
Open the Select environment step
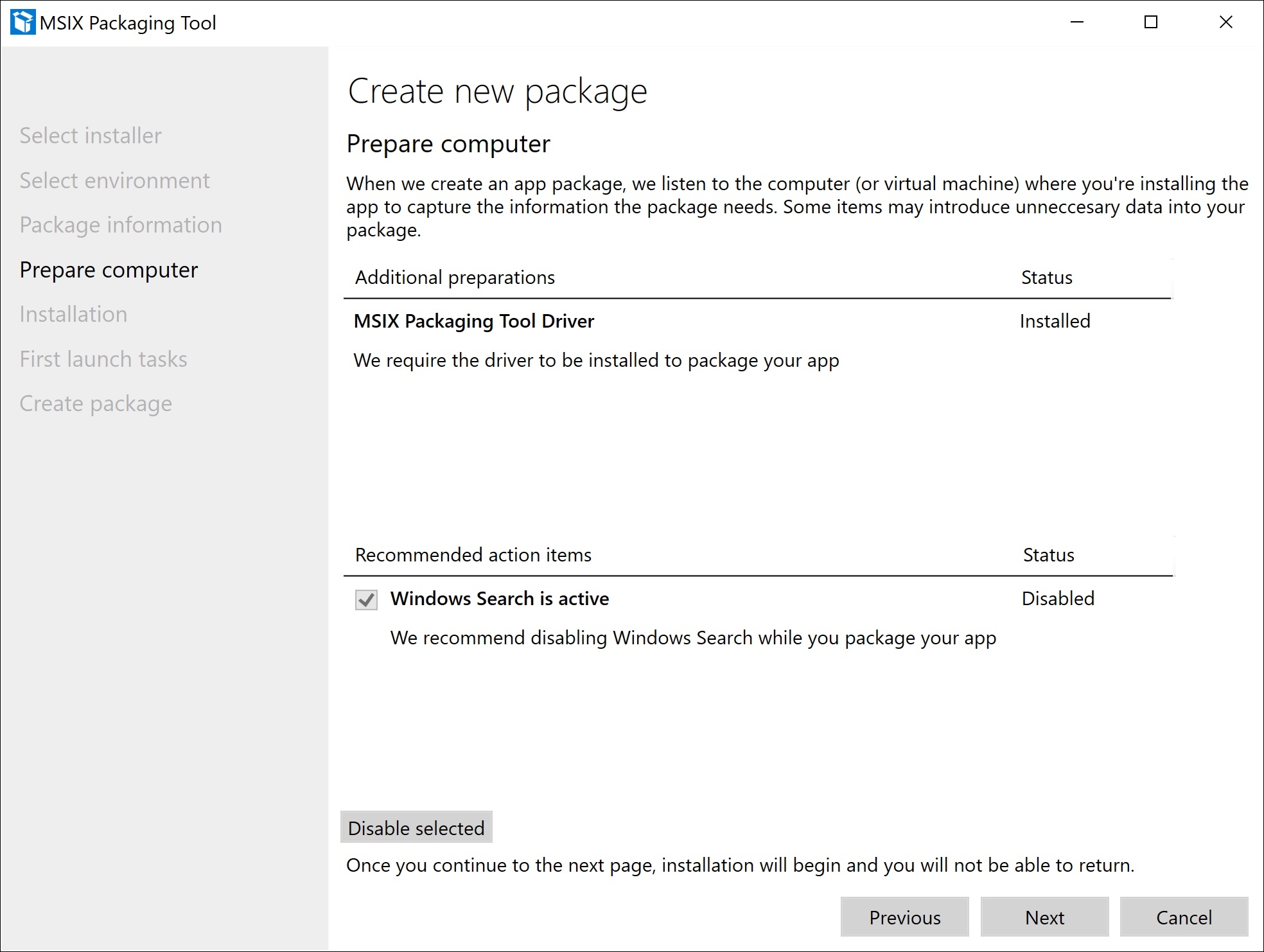click(114, 181)
